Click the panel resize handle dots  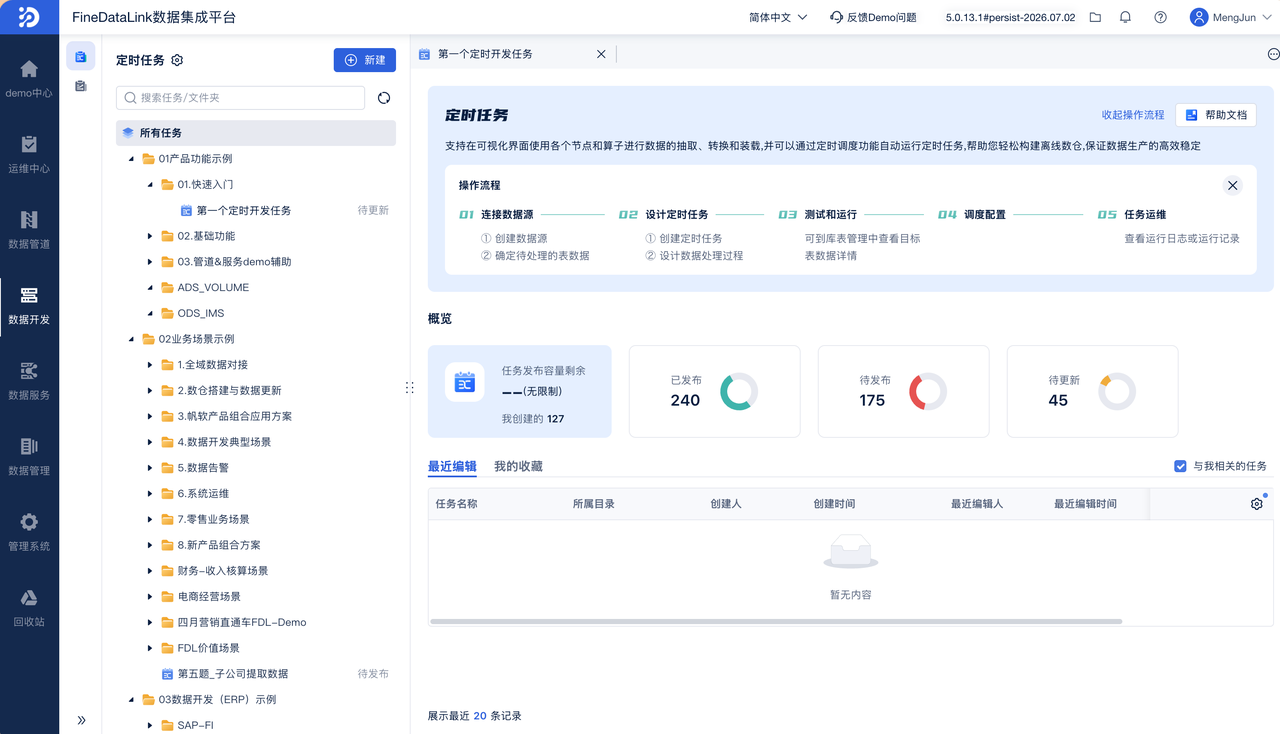(x=409, y=388)
